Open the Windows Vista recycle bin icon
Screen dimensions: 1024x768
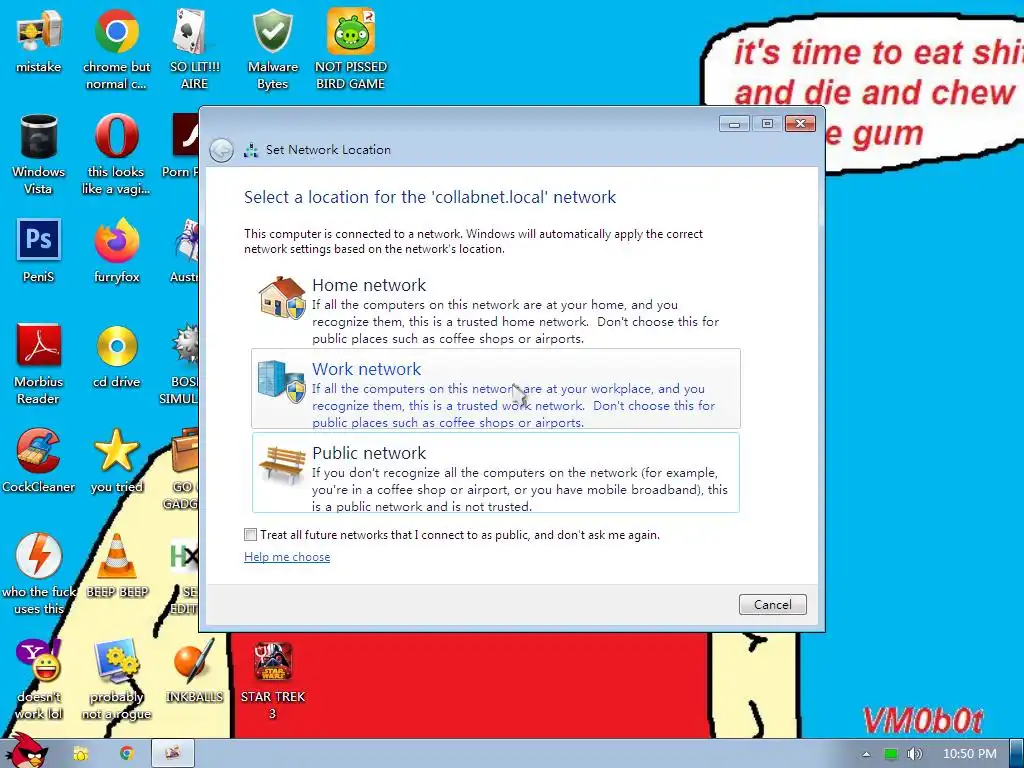click(39, 154)
